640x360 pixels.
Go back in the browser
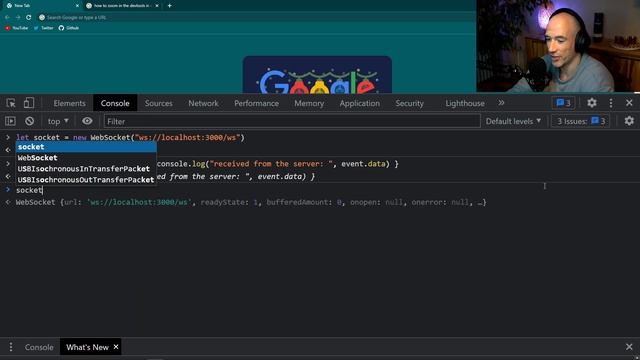click(7, 18)
